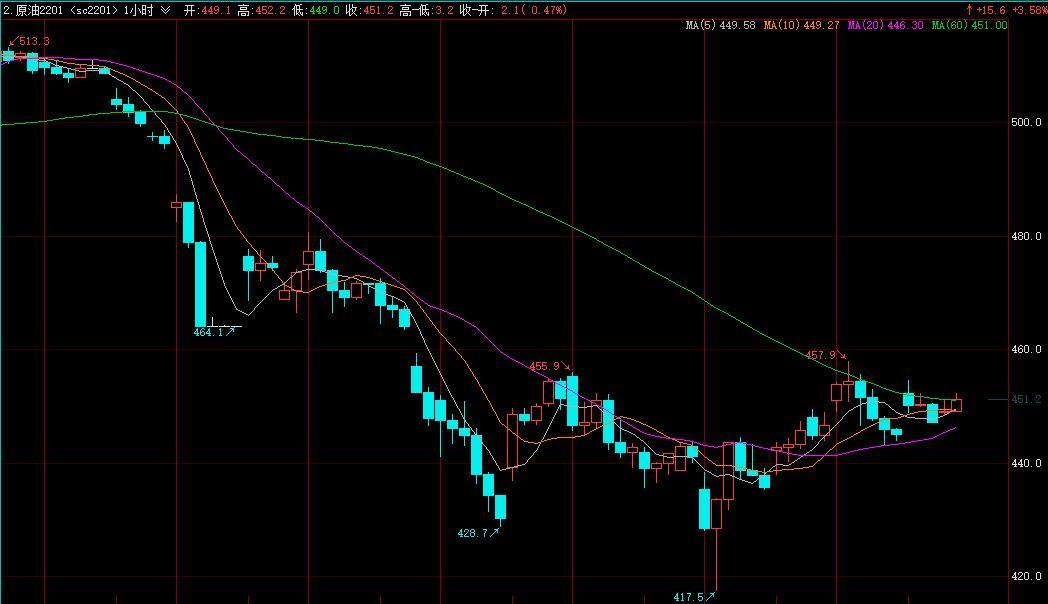Image resolution: width=1048 pixels, height=604 pixels.
Task: Click the 440.0 price axis label
Action: pyautogui.click(x=1027, y=463)
